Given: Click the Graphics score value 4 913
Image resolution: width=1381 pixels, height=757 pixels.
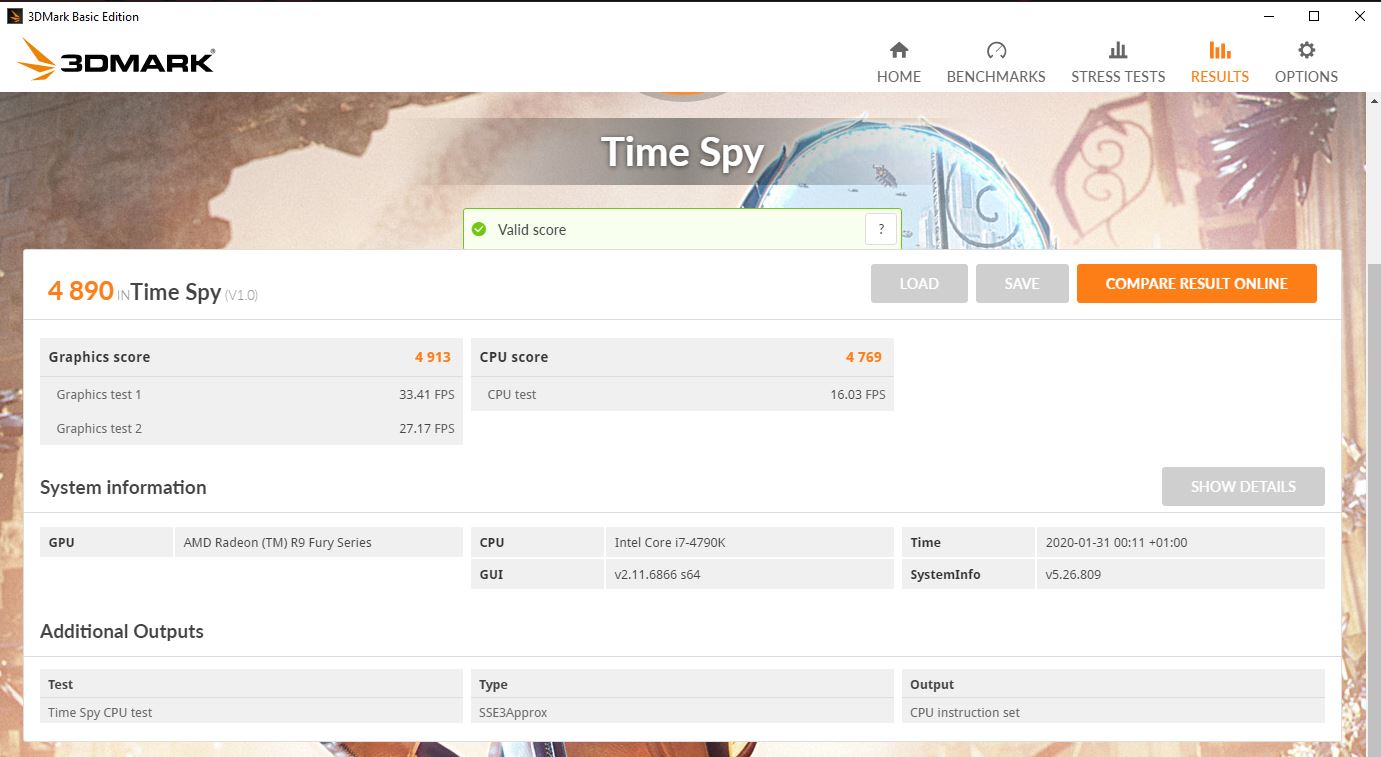Looking at the screenshot, I should click(433, 357).
